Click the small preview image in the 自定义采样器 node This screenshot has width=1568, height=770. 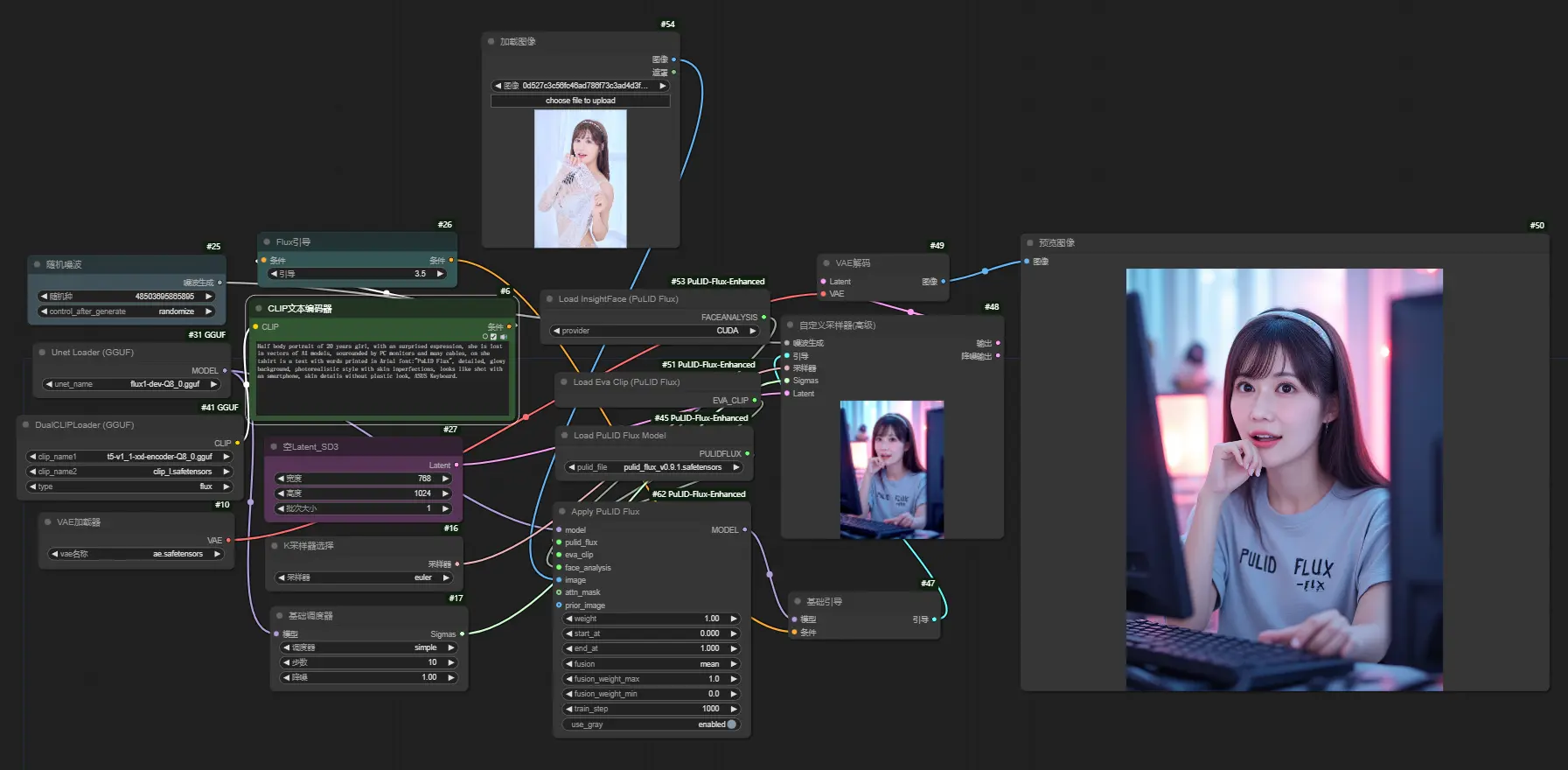pyautogui.click(x=892, y=469)
